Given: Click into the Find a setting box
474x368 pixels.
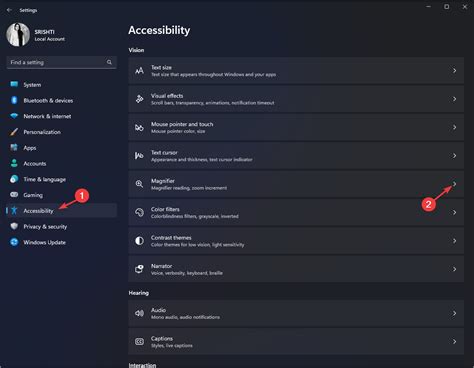Looking at the screenshot, I should click(x=61, y=62).
